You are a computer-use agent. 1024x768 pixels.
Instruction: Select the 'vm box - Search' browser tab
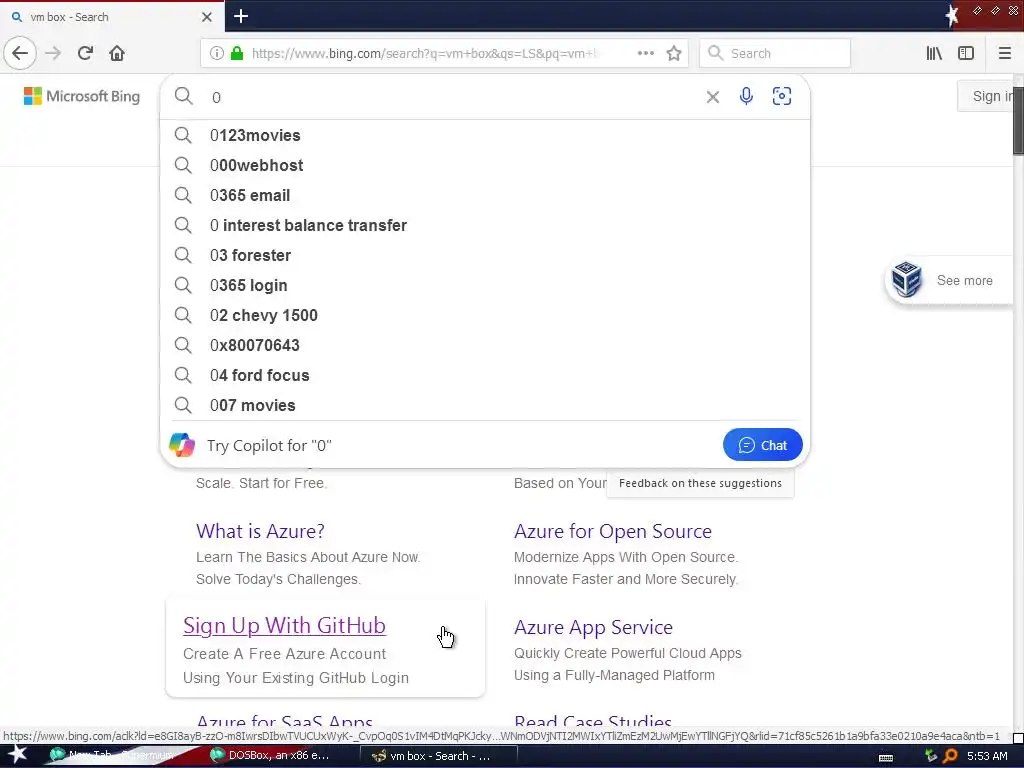pos(112,16)
